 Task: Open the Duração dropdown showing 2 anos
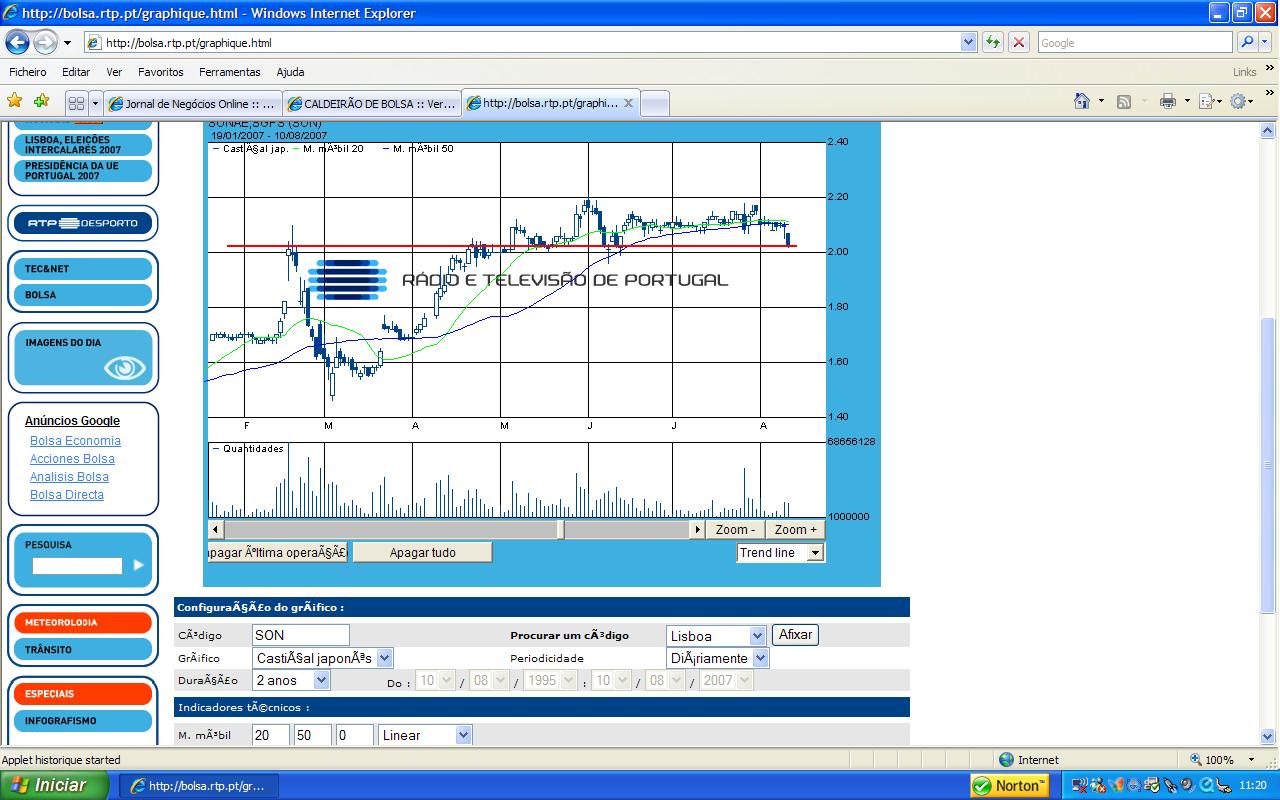321,680
